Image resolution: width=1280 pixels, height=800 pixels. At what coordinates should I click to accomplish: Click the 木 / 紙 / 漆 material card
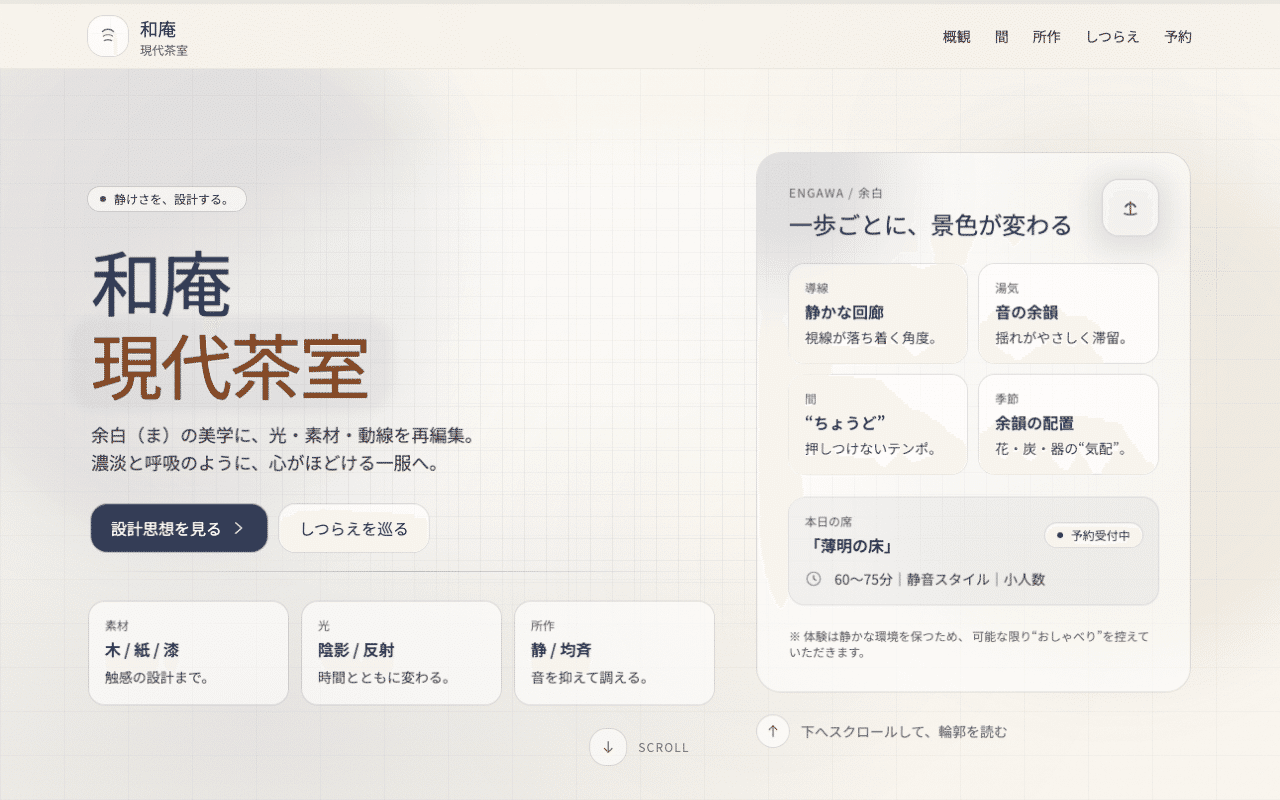click(x=188, y=652)
